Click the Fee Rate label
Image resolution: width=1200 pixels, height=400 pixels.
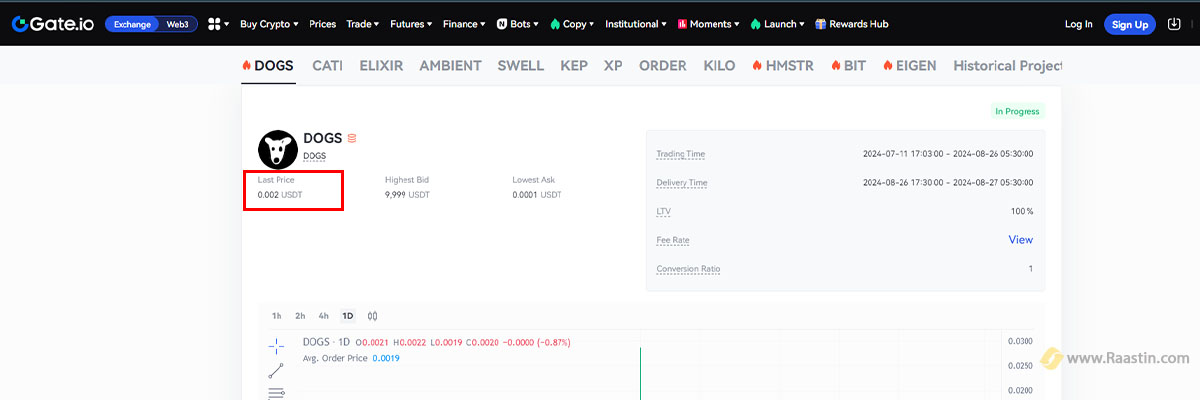[673, 241]
